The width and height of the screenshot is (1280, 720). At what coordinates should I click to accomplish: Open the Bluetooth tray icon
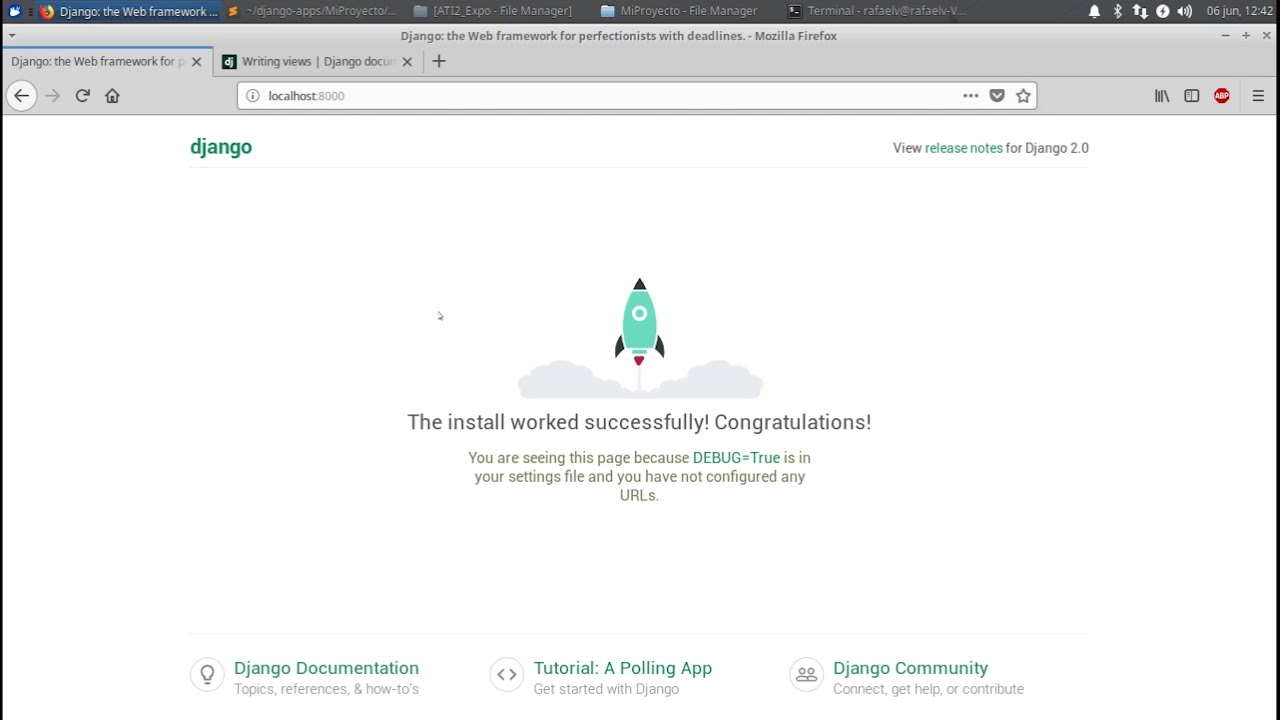coord(1117,11)
